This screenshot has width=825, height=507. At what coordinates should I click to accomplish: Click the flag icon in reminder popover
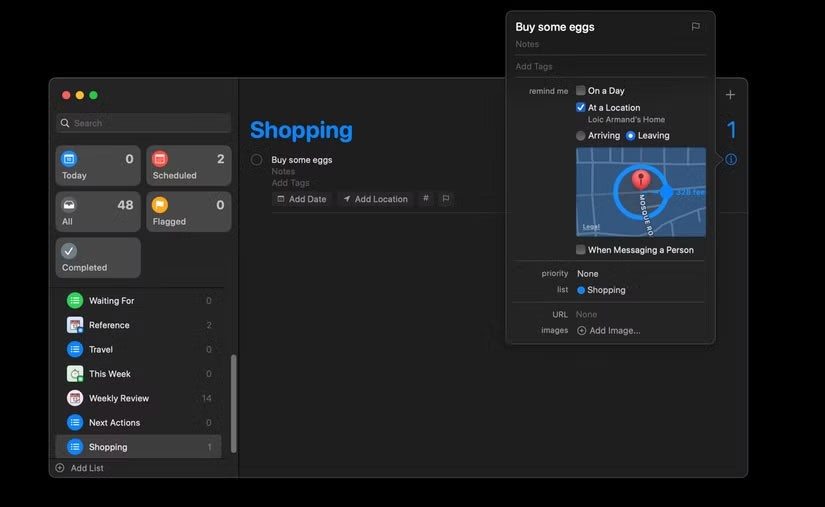point(695,27)
